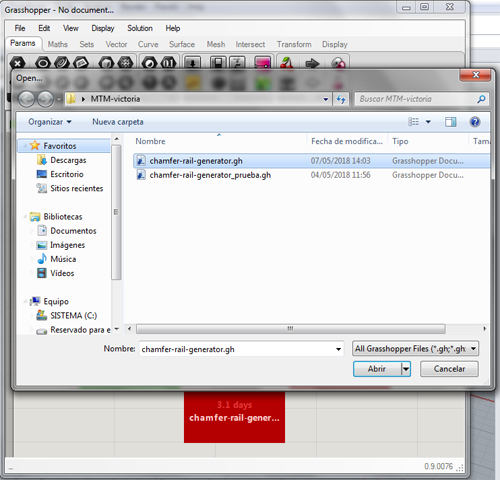This screenshot has width=500, height=480.
Task: Change the file view layout icon
Action: click(414, 122)
